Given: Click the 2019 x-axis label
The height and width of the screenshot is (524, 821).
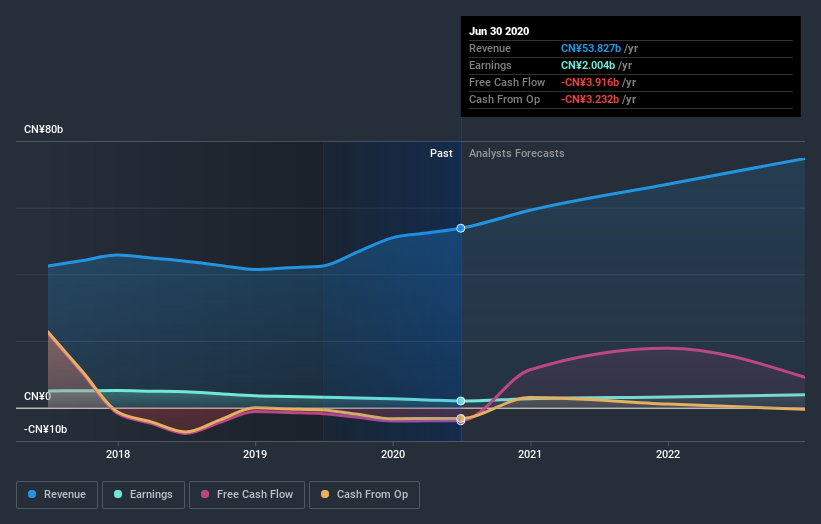Looking at the screenshot, I should pyautogui.click(x=255, y=454).
